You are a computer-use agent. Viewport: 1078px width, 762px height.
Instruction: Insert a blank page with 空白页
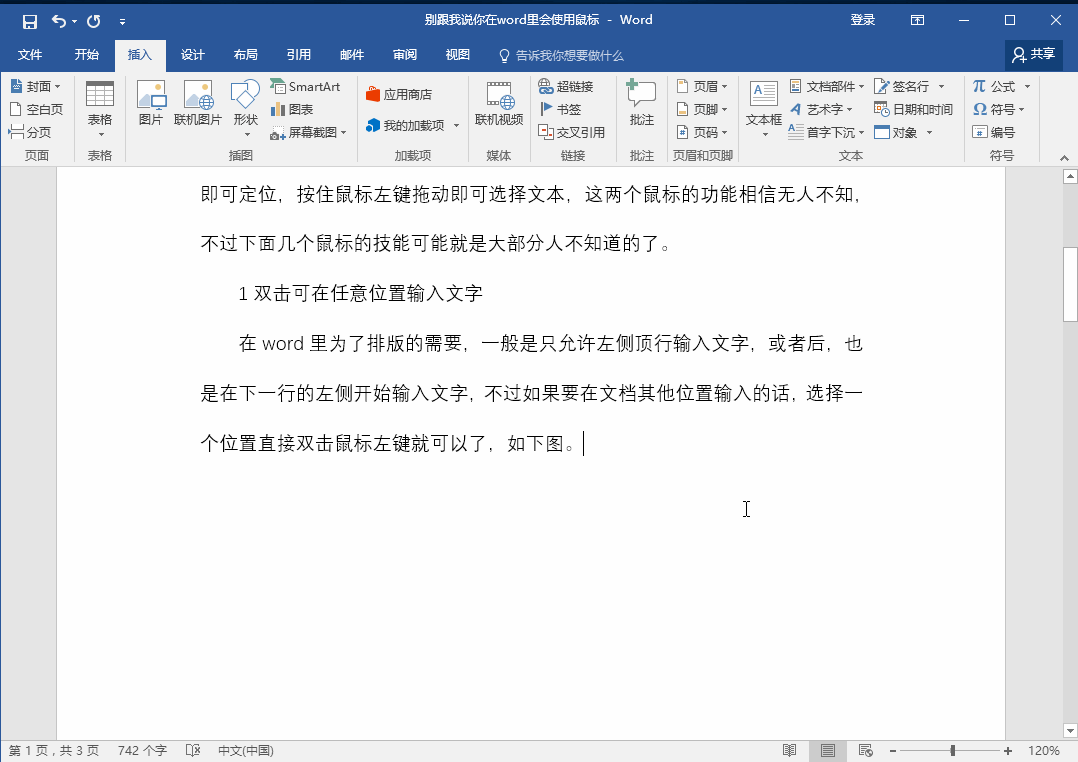(x=37, y=109)
